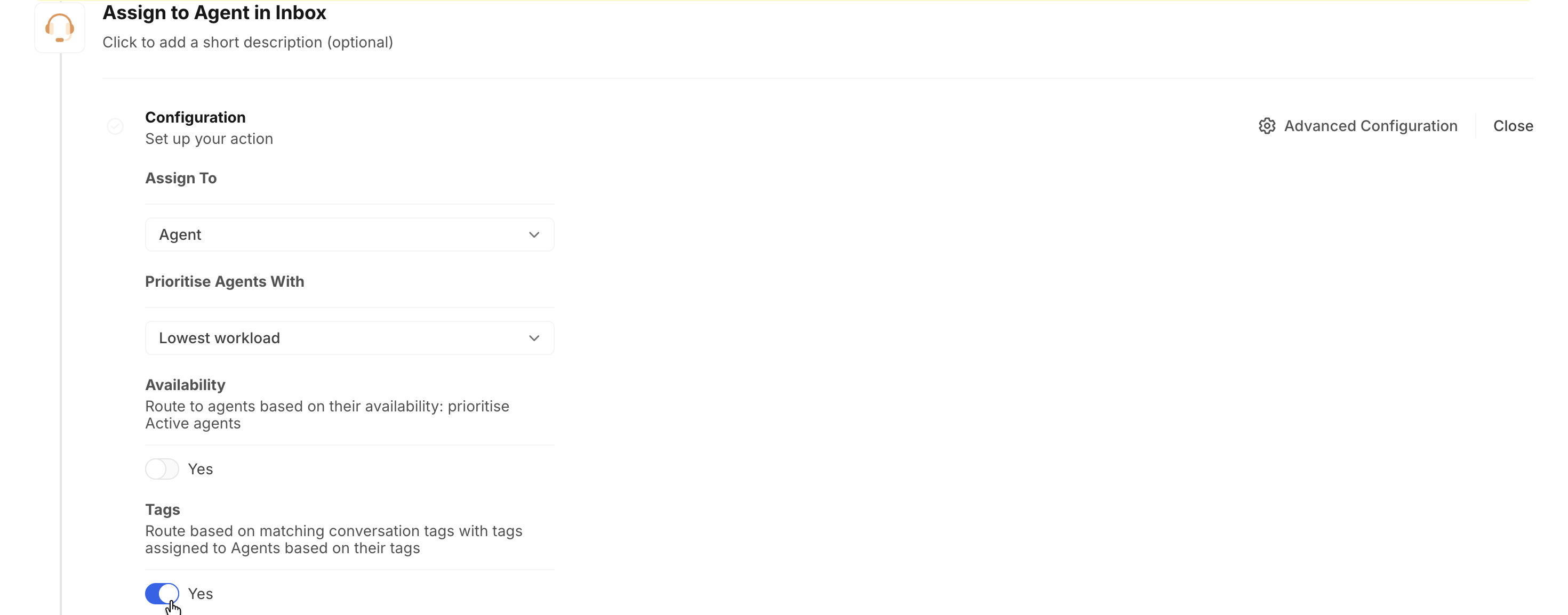1568x615 pixels.
Task: Add a short description to the action
Action: click(247, 43)
